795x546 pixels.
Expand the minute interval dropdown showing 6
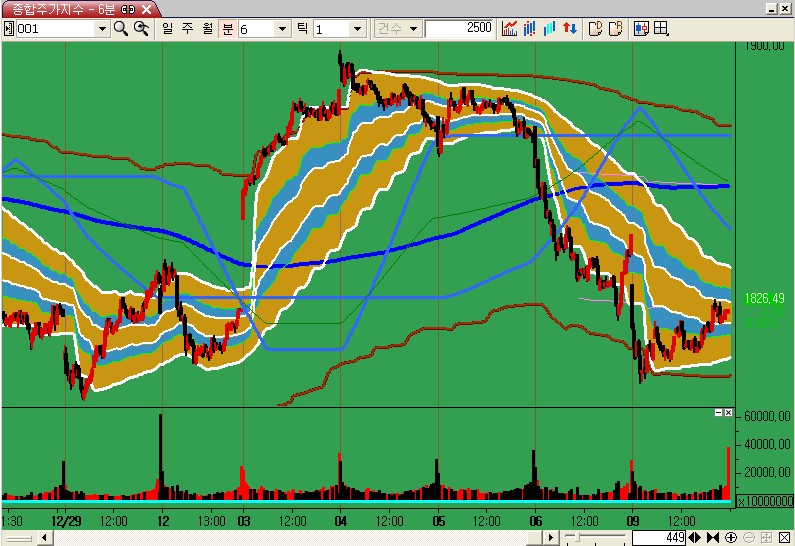283,29
